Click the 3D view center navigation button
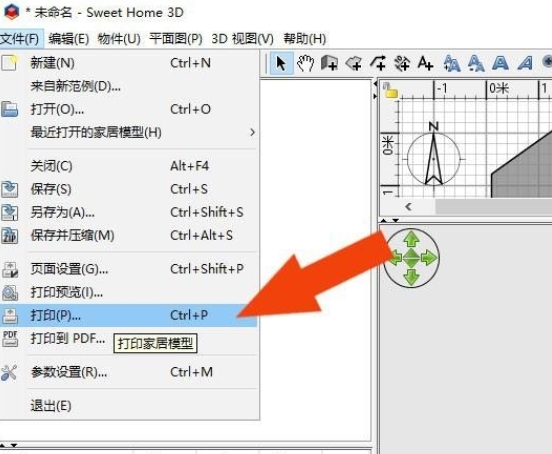Viewport: 552px width, 454px height. point(411,258)
